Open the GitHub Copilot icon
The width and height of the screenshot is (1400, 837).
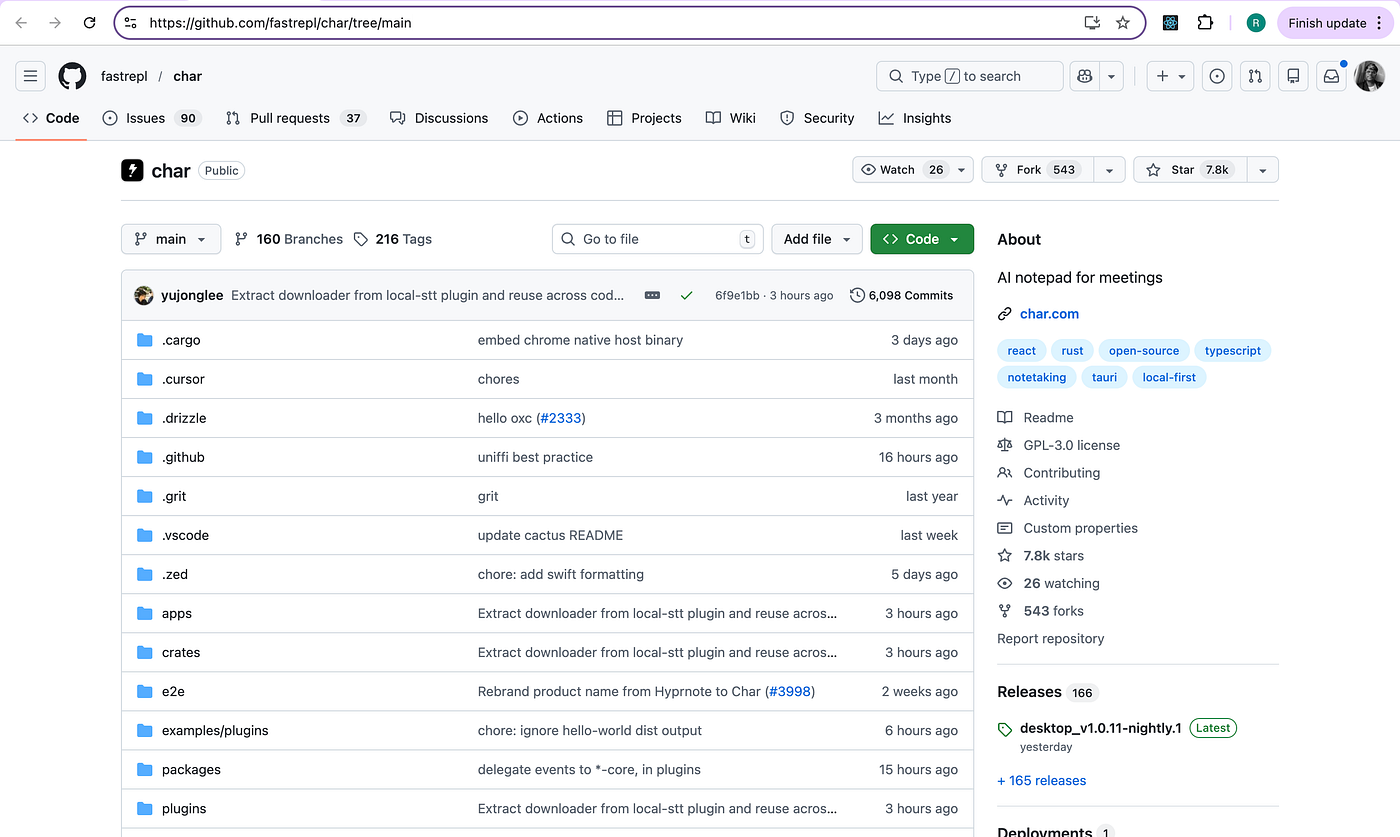1084,76
